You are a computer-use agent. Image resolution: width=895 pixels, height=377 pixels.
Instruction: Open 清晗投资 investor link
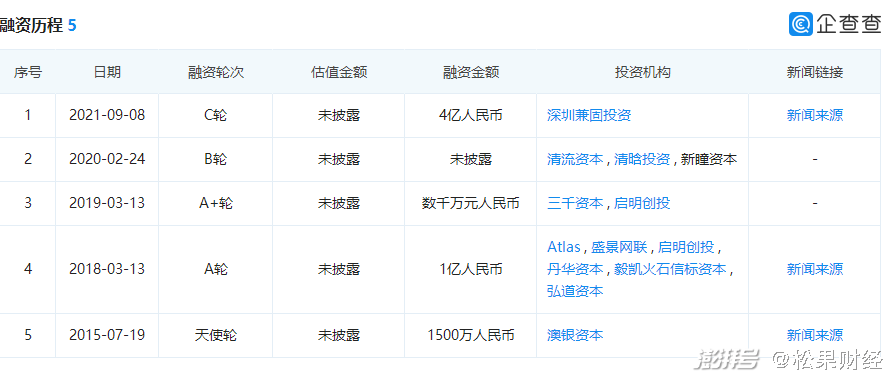coord(642,159)
